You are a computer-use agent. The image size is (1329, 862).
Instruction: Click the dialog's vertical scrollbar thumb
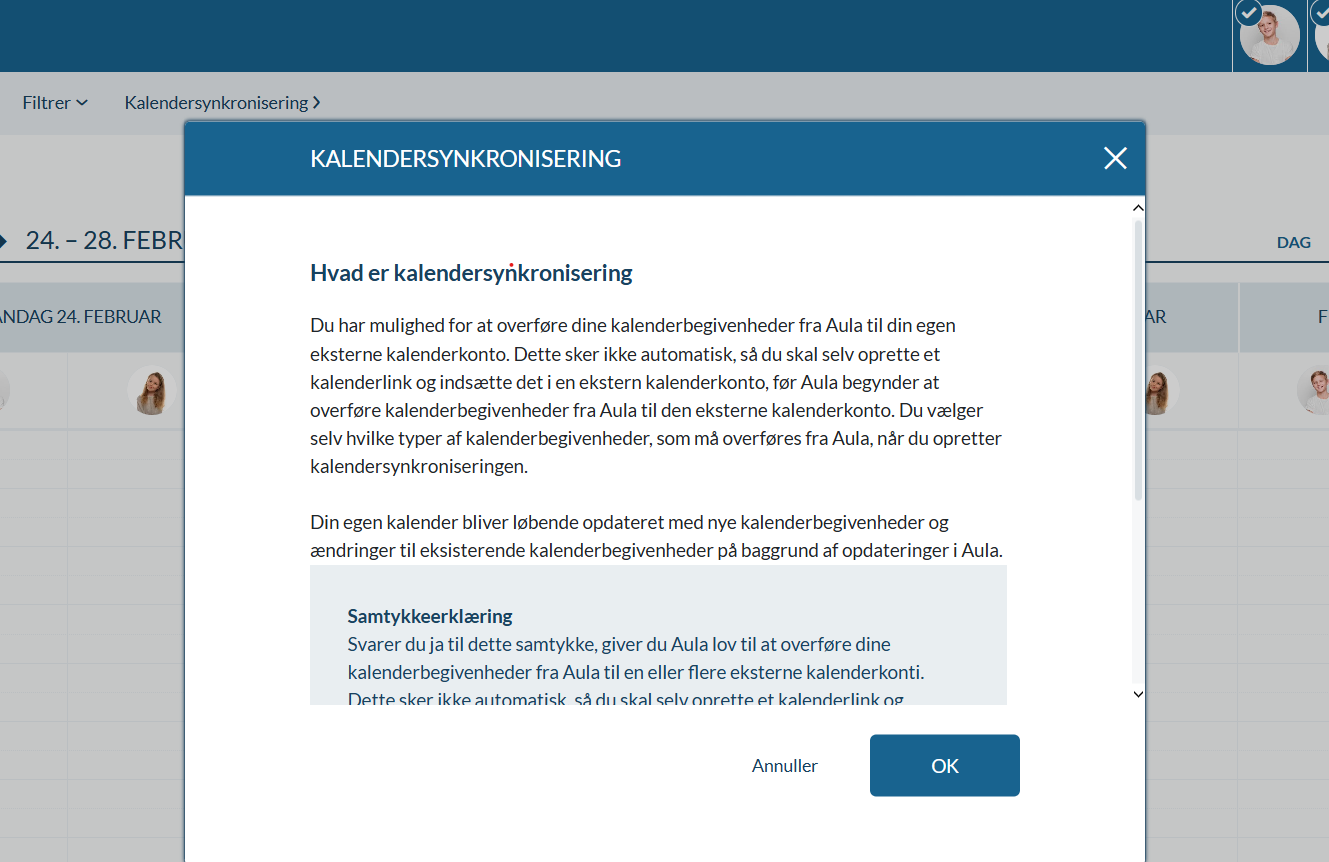pyautogui.click(x=1138, y=360)
